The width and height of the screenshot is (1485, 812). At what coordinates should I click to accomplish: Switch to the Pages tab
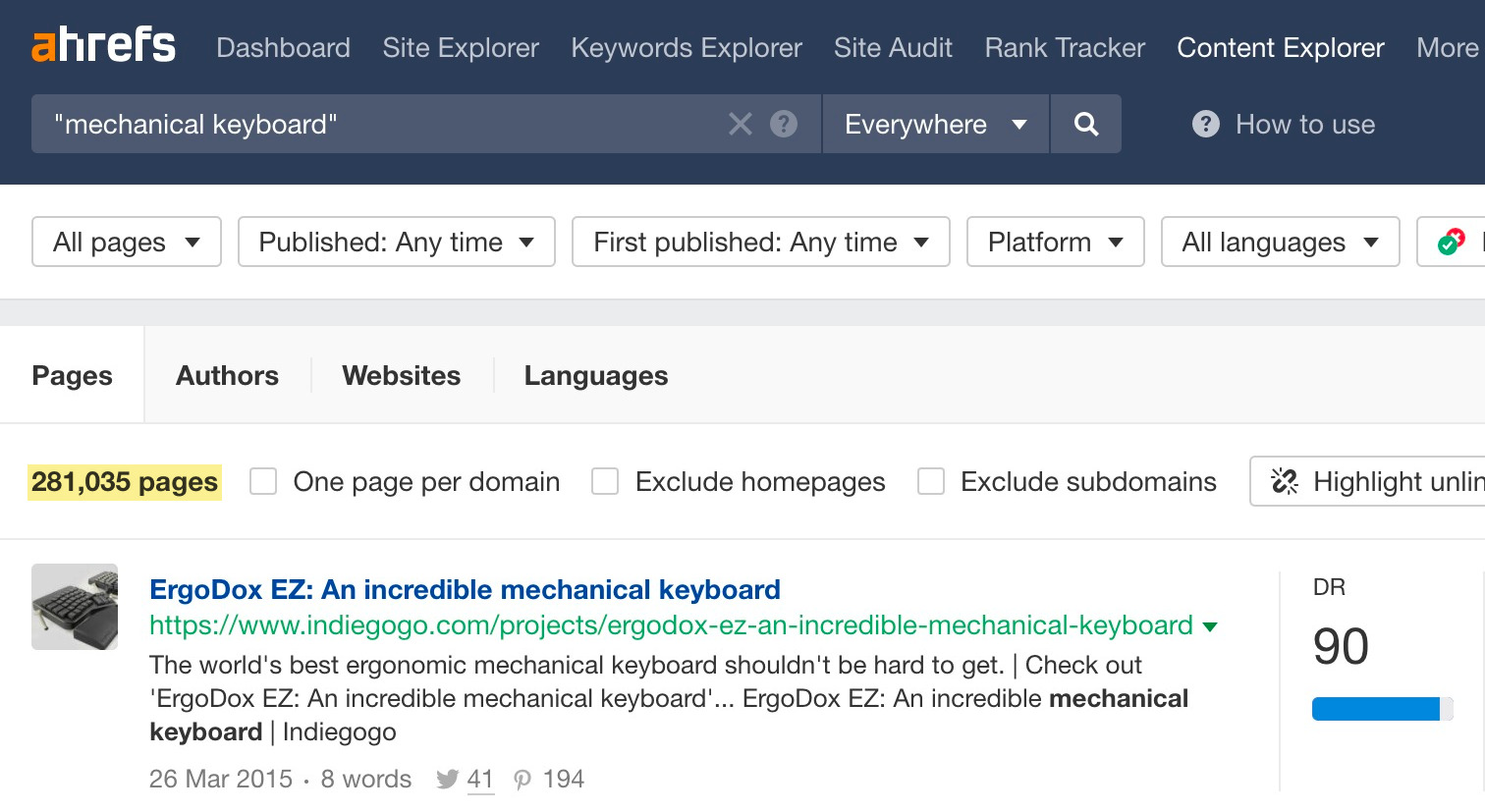point(72,375)
